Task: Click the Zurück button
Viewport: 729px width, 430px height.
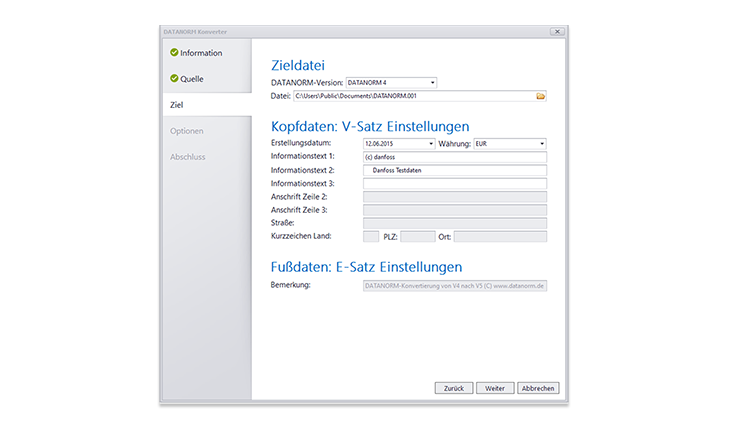Action: (x=454, y=388)
